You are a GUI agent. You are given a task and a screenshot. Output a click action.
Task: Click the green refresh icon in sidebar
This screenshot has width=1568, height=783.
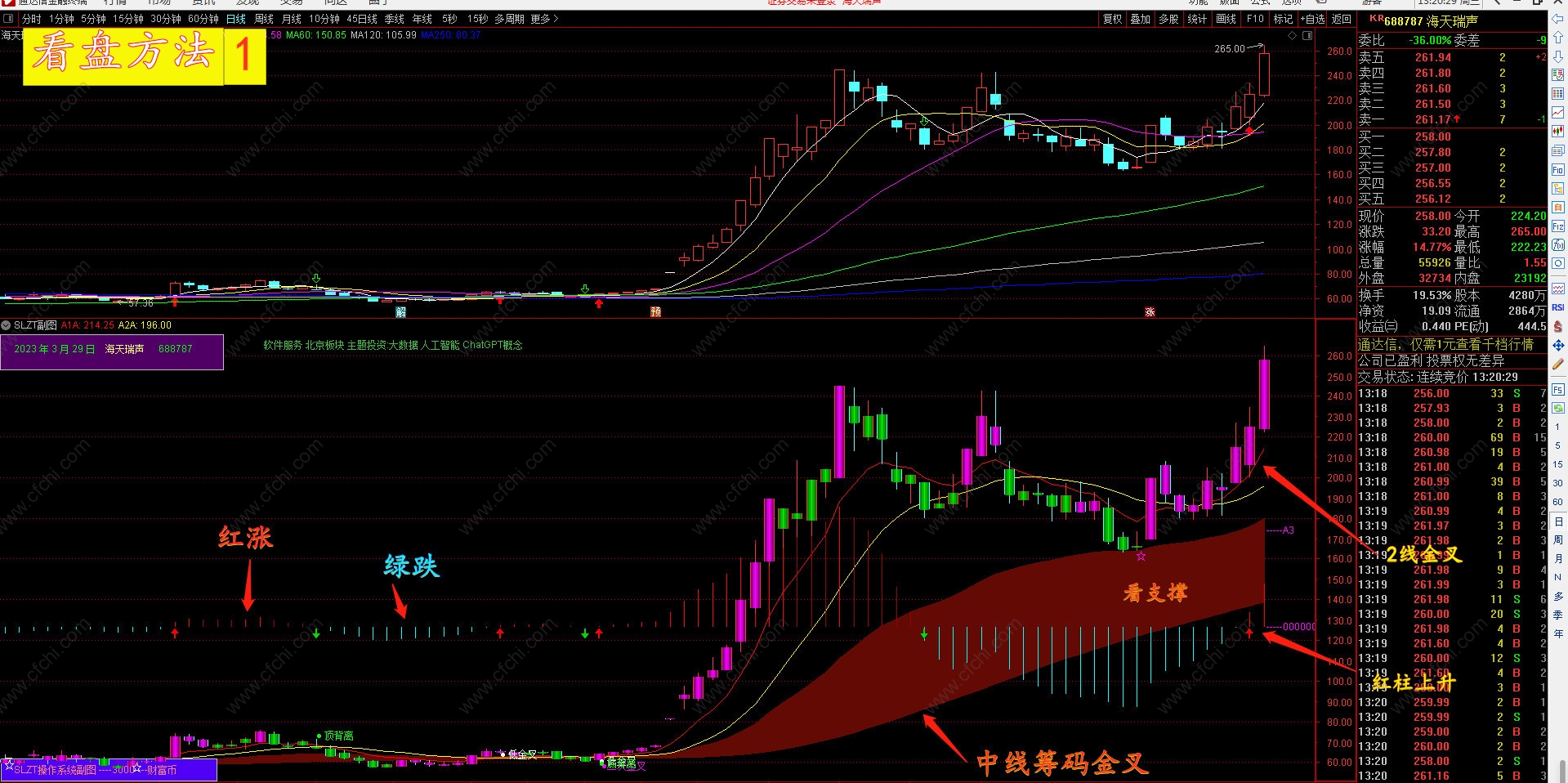click(x=1557, y=408)
